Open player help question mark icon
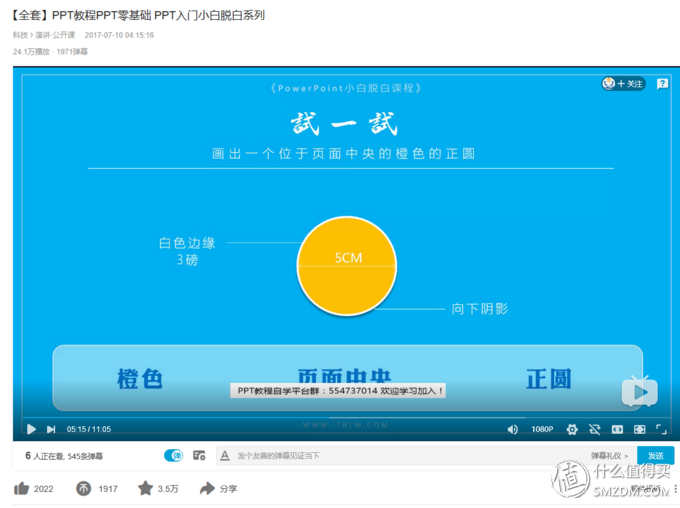Image resolution: width=680 pixels, height=508 pixels. click(662, 83)
